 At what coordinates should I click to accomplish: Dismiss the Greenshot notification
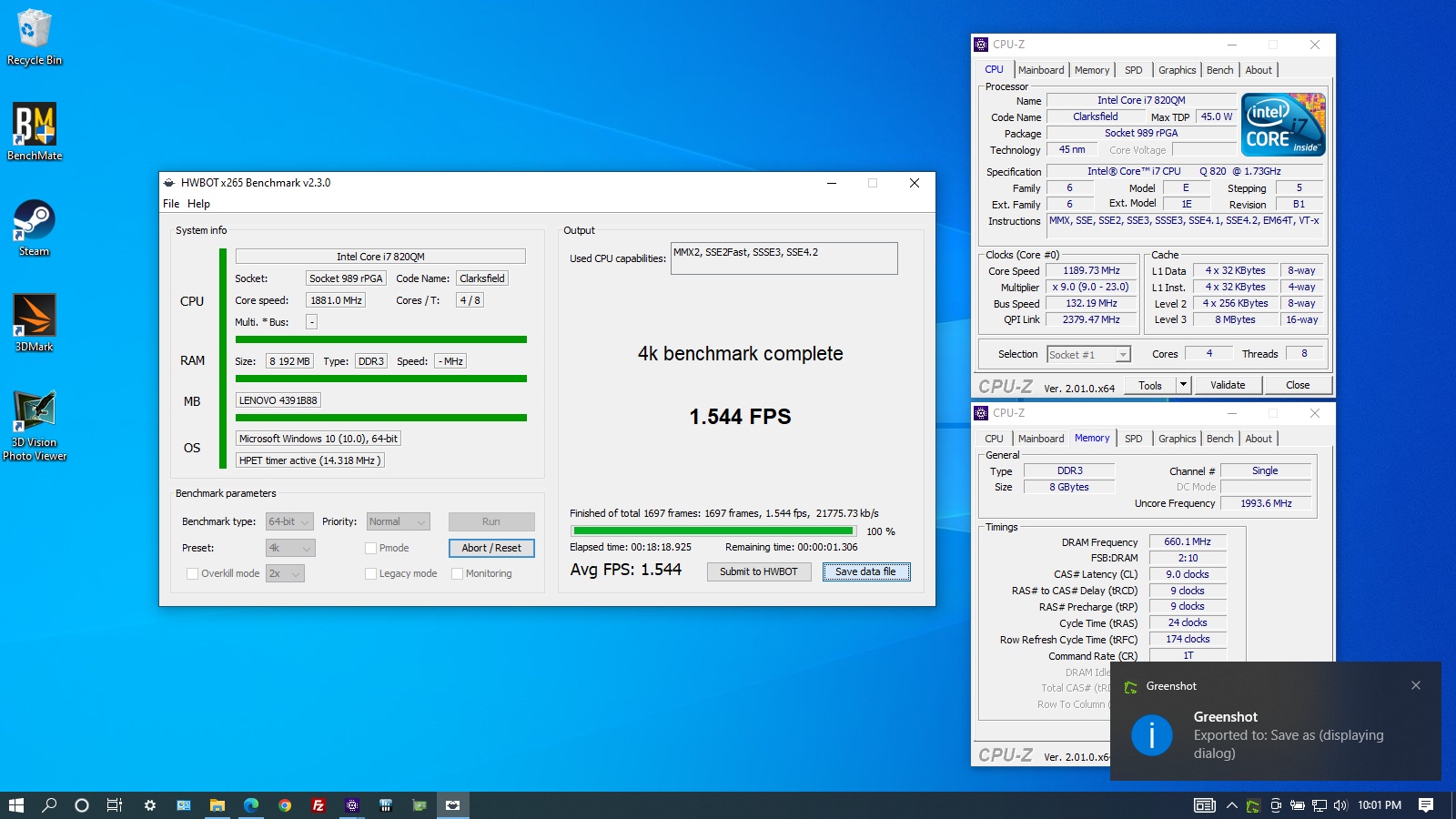pos(1416,685)
